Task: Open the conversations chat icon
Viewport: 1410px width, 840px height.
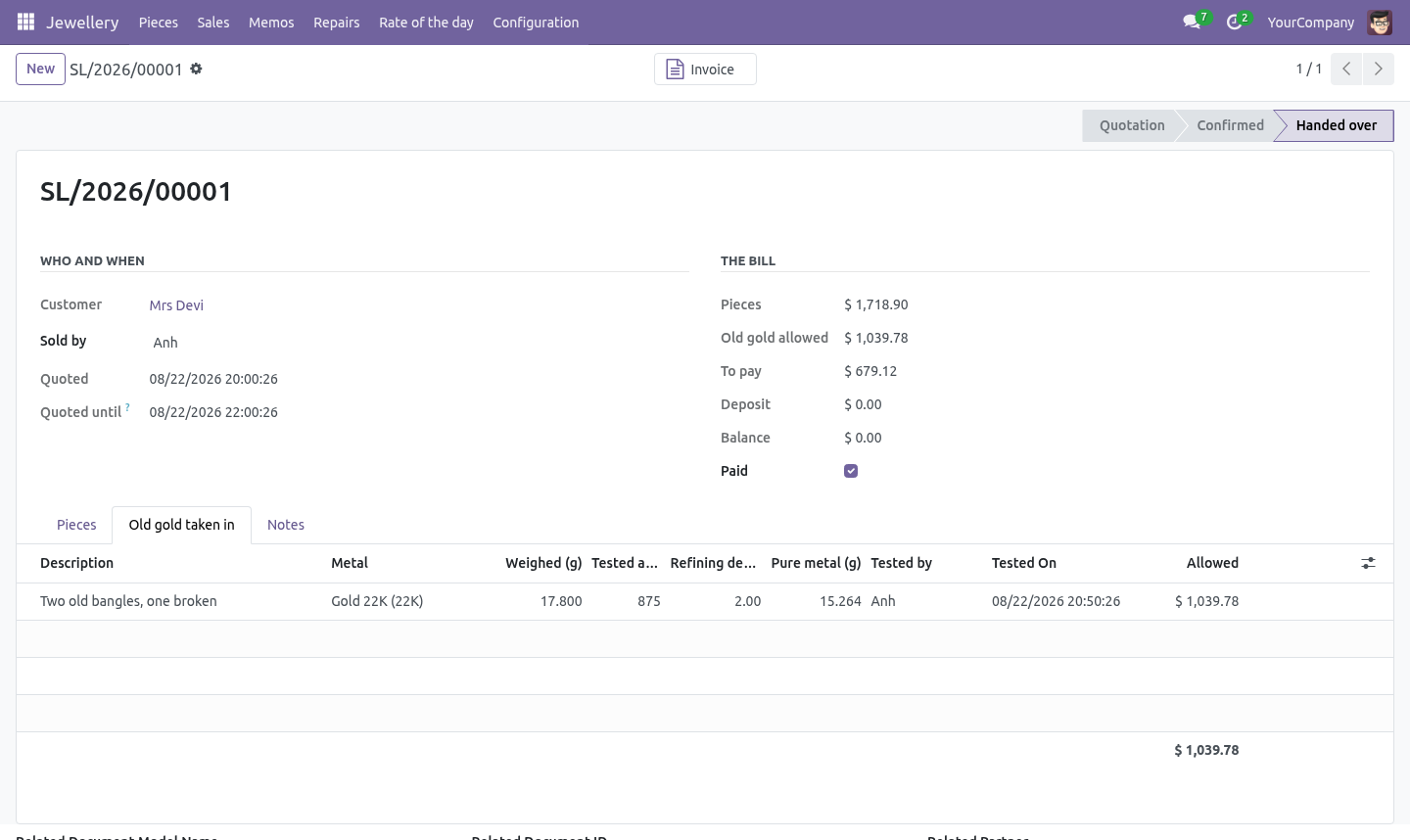Action: (1192, 22)
